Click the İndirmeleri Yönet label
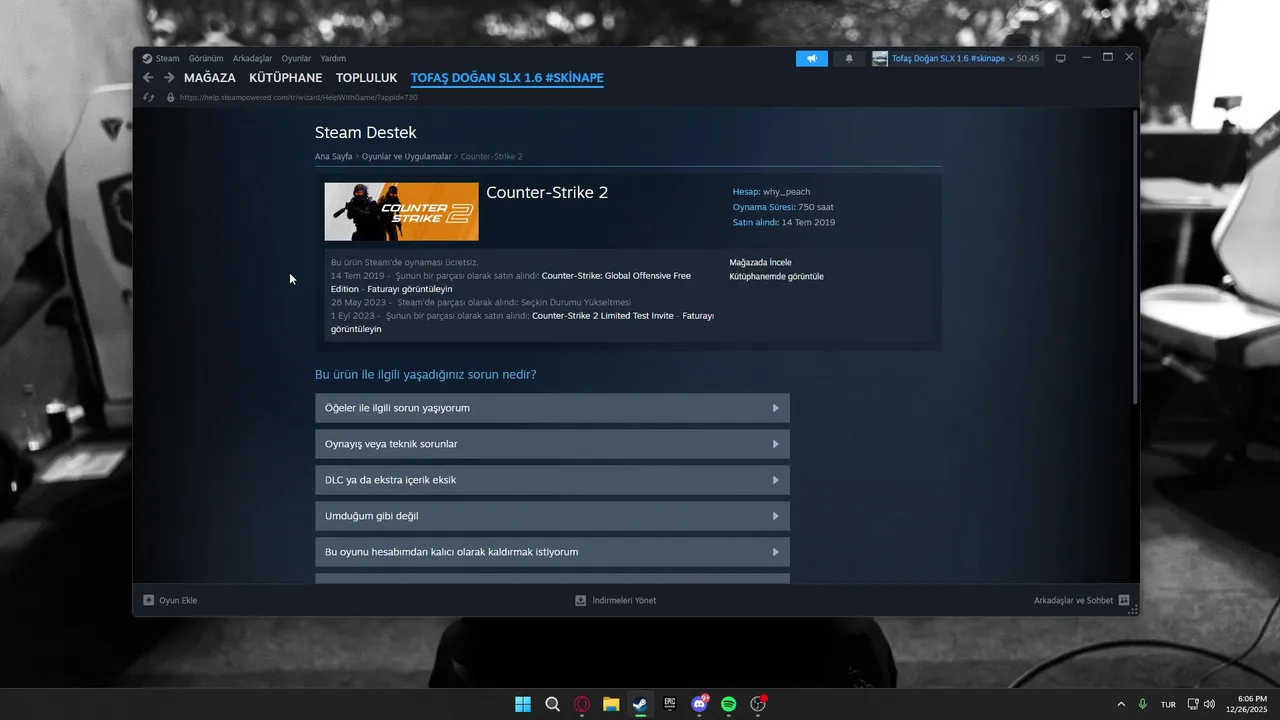 click(624, 600)
